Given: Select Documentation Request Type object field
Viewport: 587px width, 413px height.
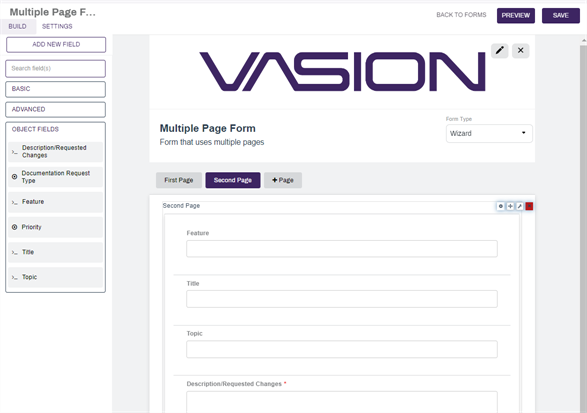Looking at the screenshot, I should pyautogui.click(x=55, y=177).
